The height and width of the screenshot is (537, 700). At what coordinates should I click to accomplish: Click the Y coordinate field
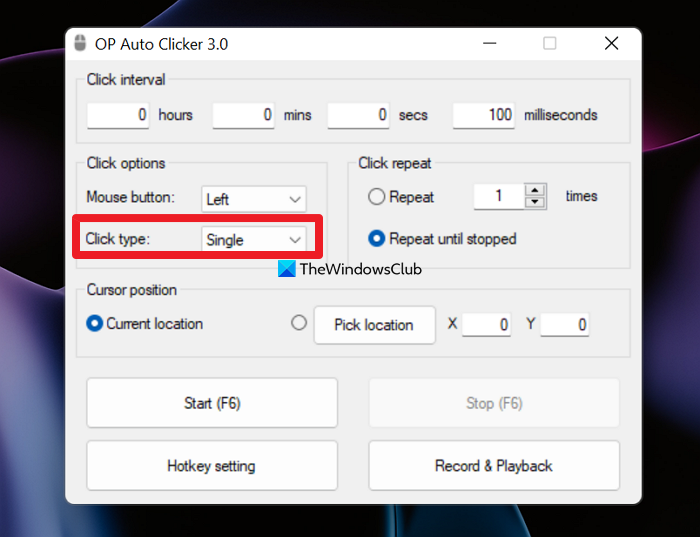[x=565, y=325]
